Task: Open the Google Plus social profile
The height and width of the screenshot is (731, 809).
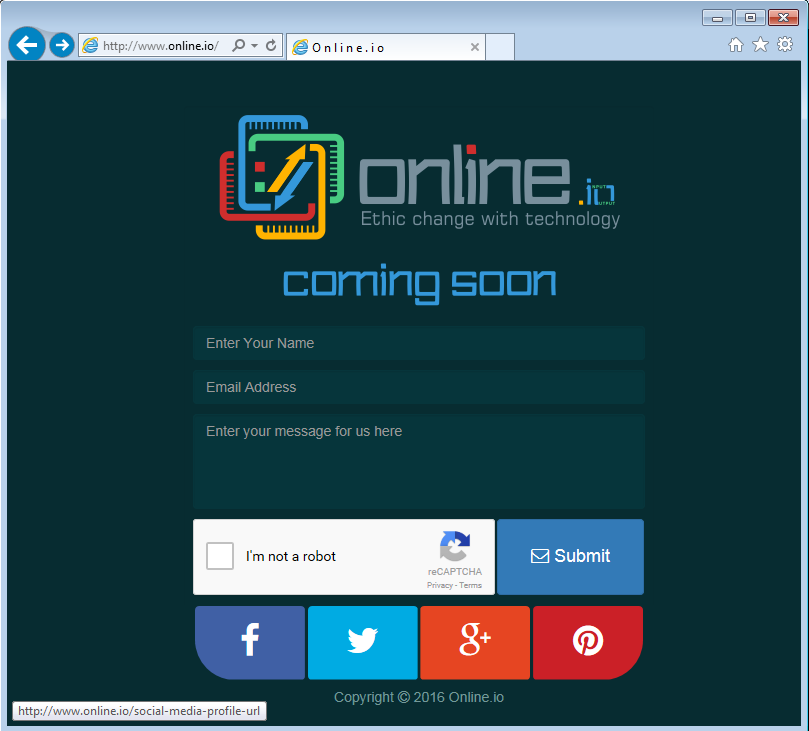Action: point(475,642)
